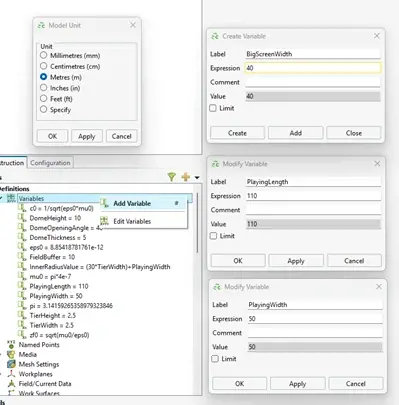Image resolution: width=399 pixels, height=405 pixels.
Task: Select TierHeight = 2.5 tree row
Action: 53,315
